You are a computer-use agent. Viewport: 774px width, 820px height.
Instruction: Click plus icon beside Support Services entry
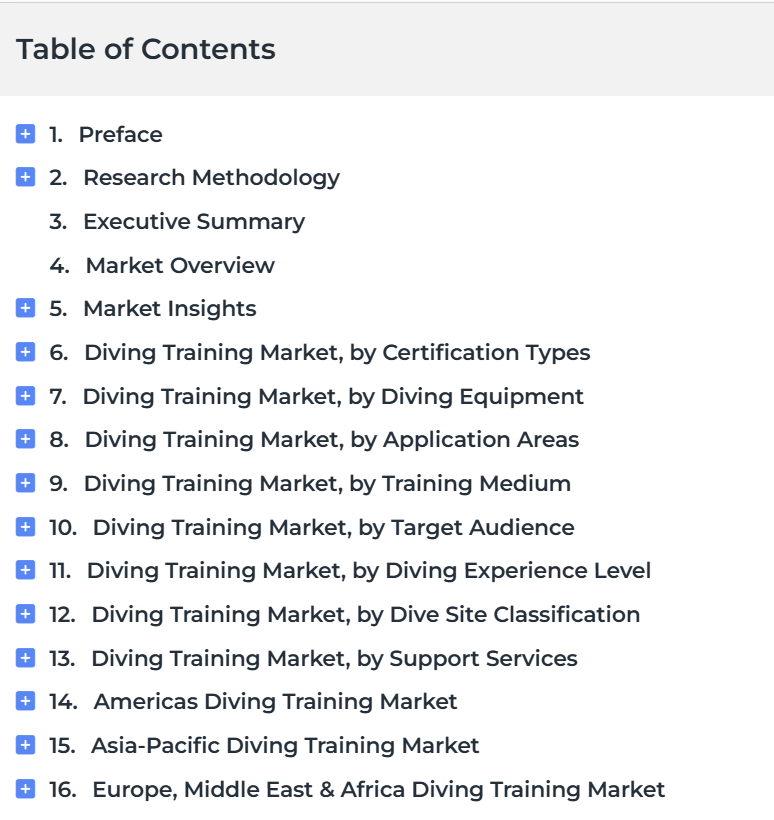click(26, 658)
